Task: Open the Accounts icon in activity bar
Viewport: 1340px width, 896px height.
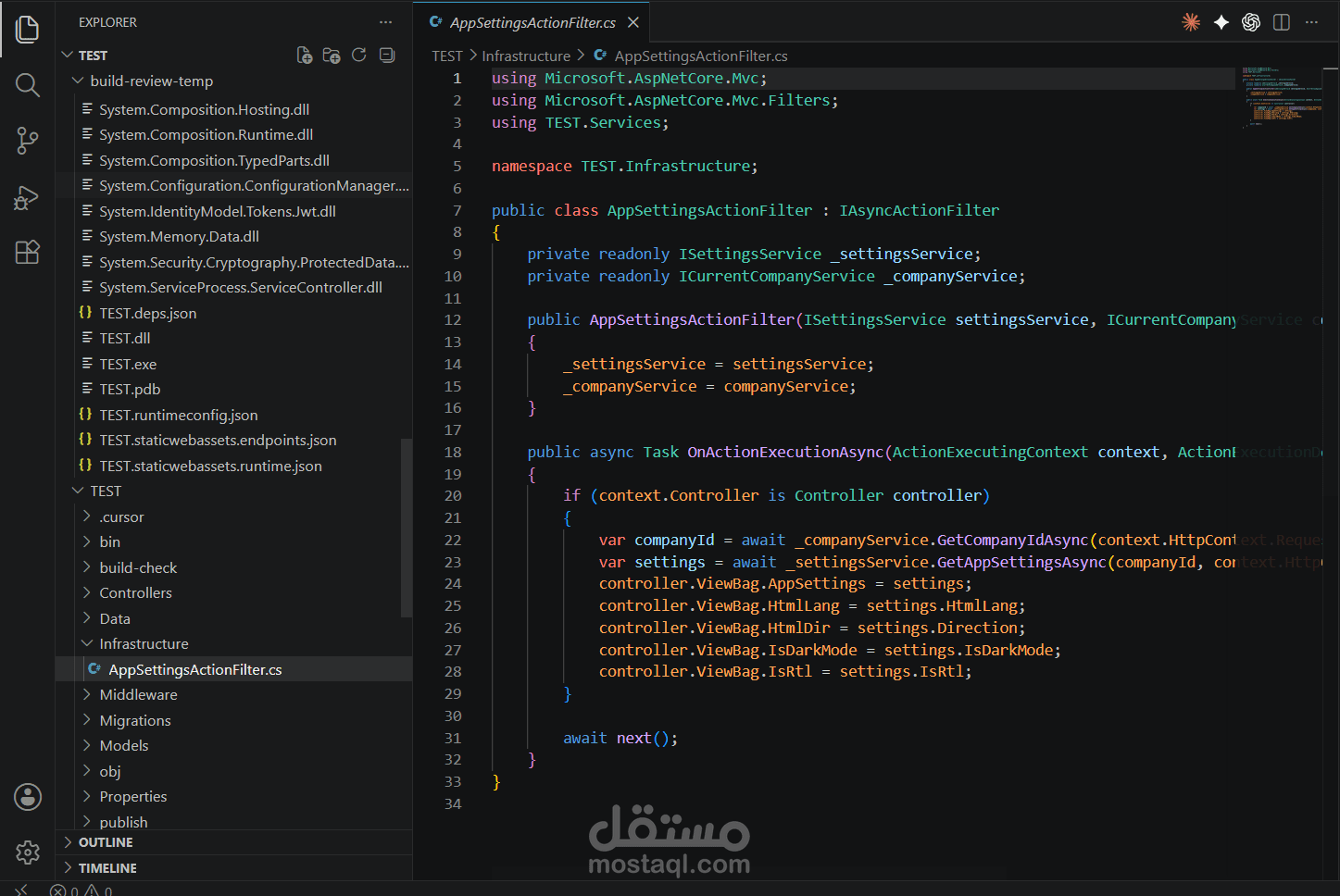Action: pos(28,797)
